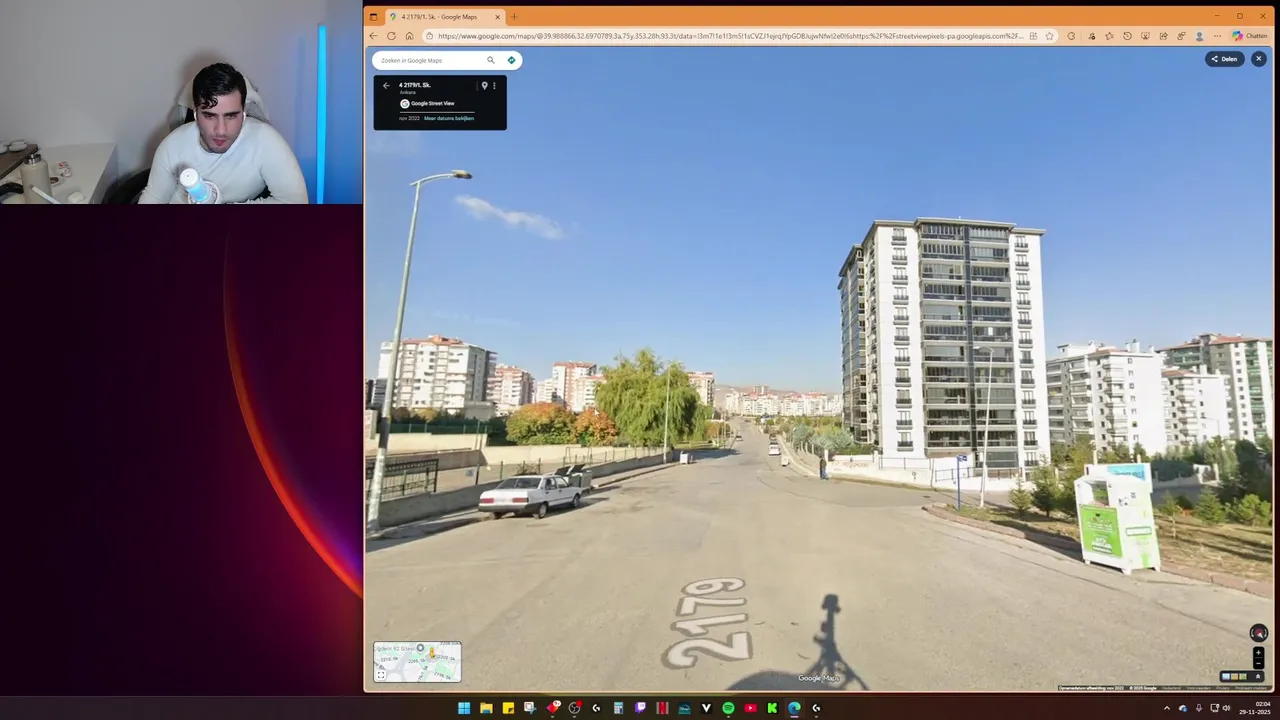Image resolution: width=1280 pixels, height=720 pixels.
Task: Open the new tab plus button
Action: tap(514, 16)
